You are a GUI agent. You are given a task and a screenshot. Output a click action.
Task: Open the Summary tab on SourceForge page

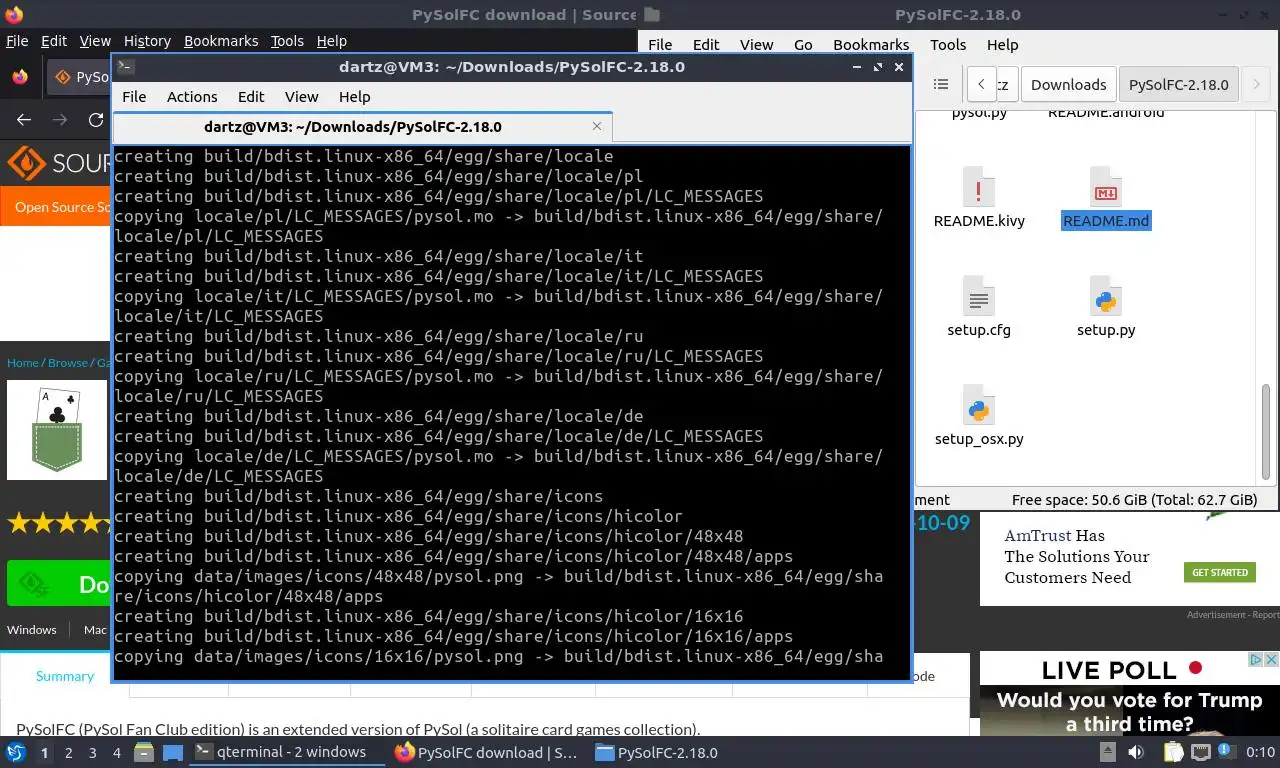pyautogui.click(x=65, y=676)
